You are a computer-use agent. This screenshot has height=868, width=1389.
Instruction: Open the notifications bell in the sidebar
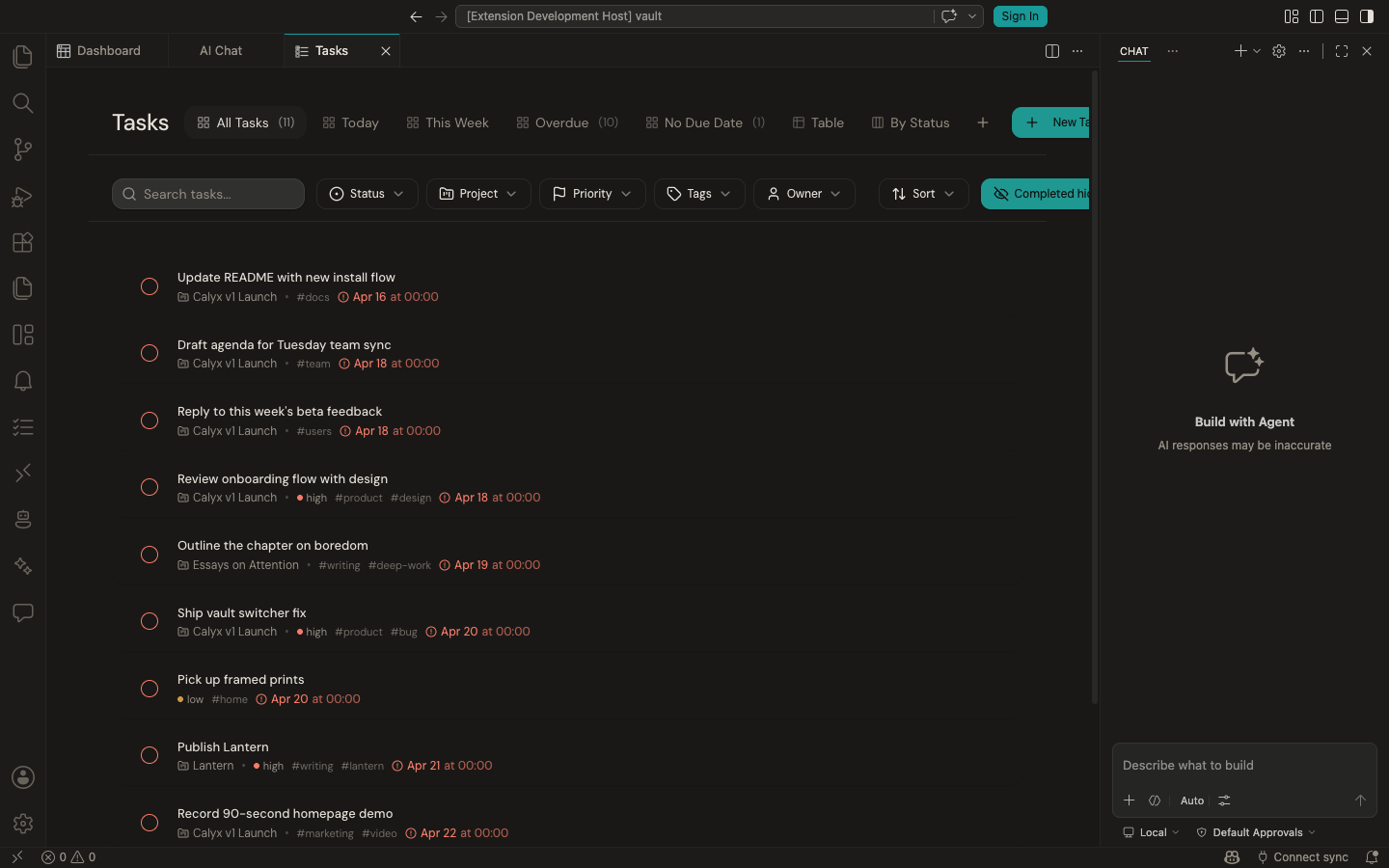(x=23, y=381)
